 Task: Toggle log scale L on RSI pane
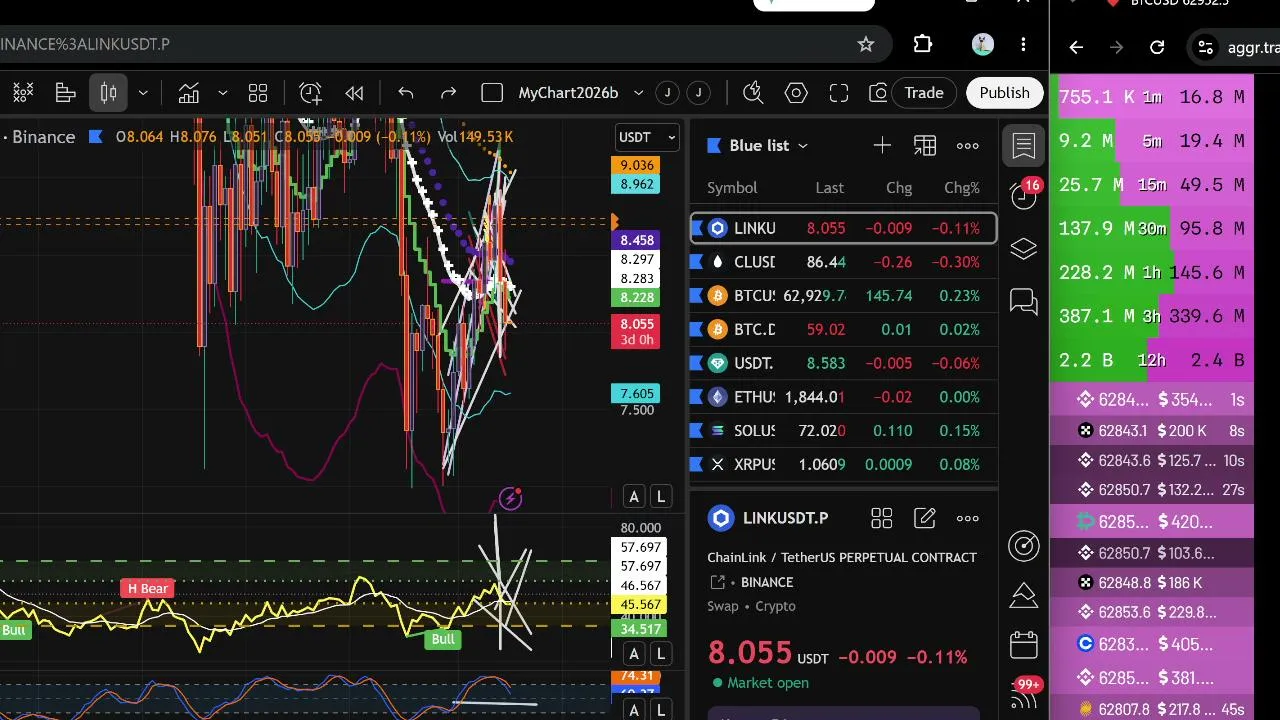660,654
